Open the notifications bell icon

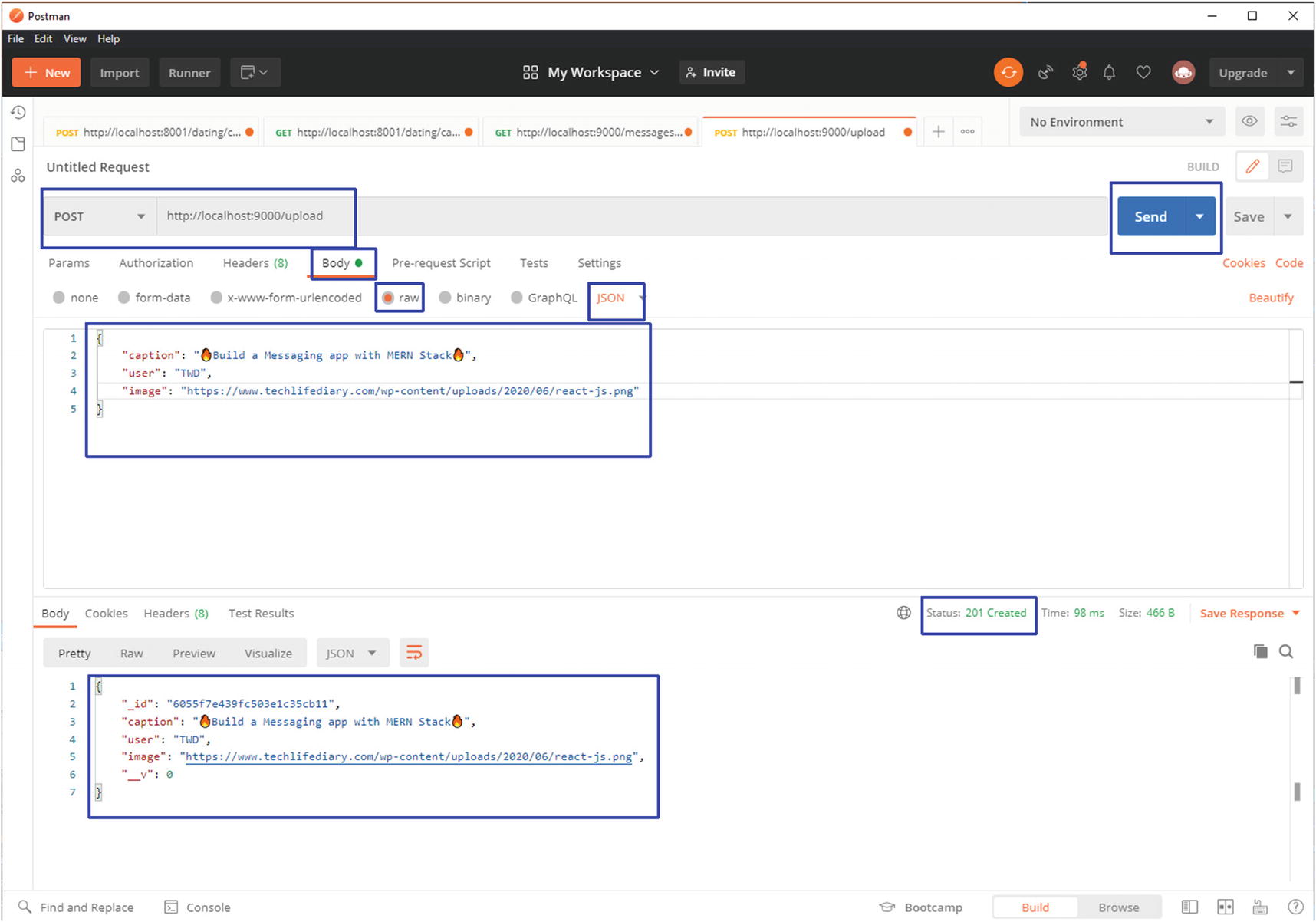tap(1109, 73)
